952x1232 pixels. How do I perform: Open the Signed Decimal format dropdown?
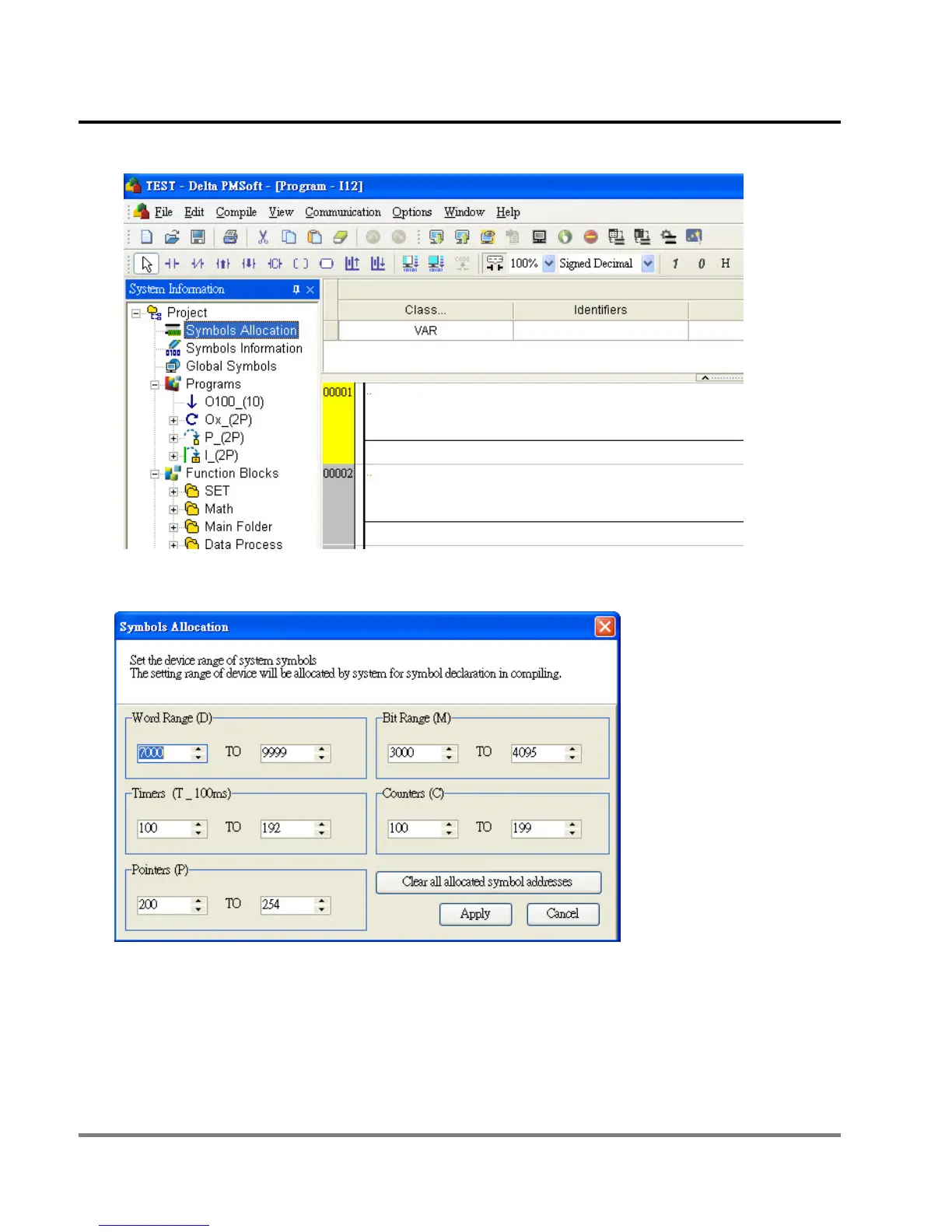point(648,264)
